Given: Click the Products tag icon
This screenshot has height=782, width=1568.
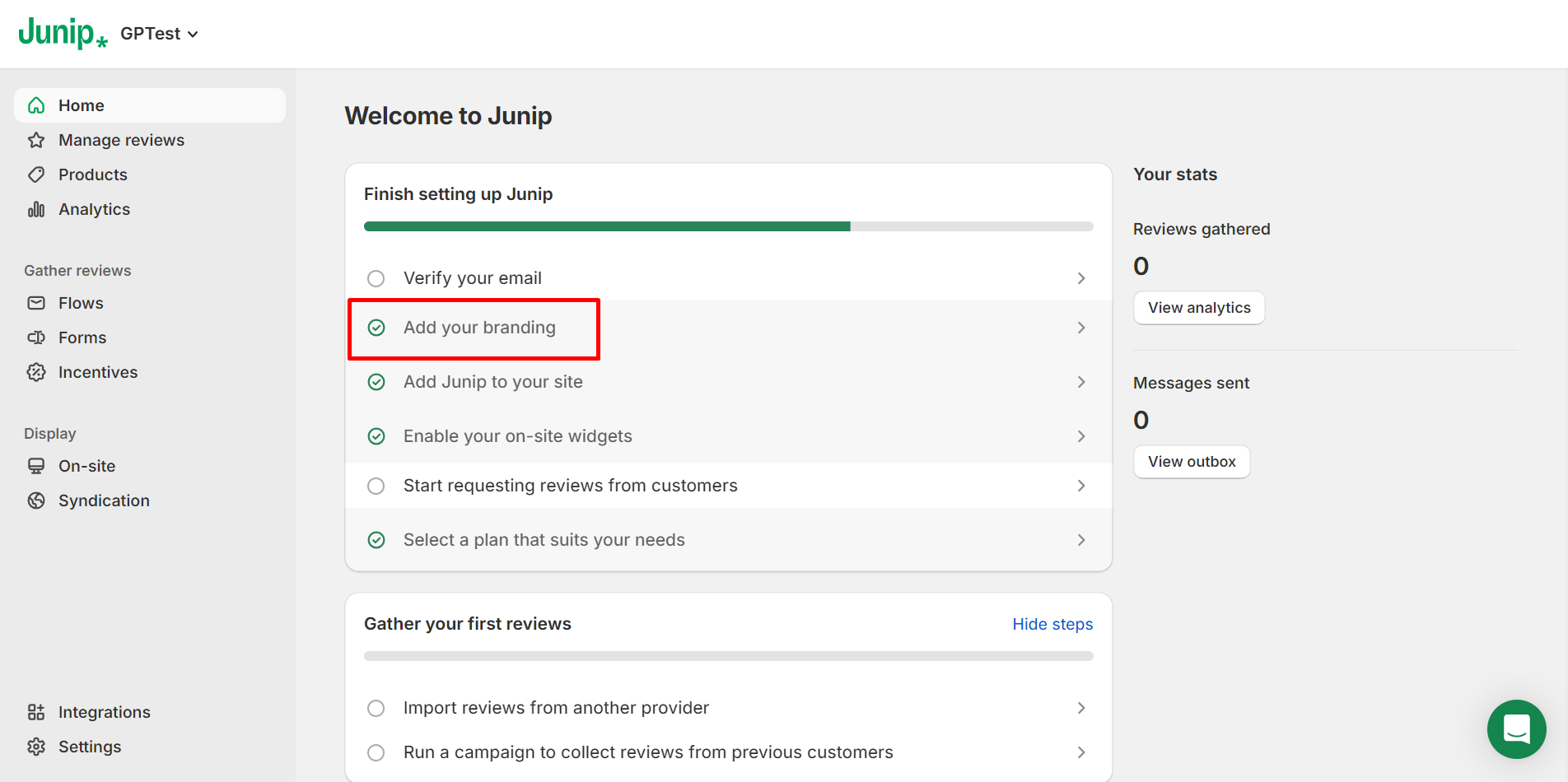Looking at the screenshot, I should pos(36,175).
